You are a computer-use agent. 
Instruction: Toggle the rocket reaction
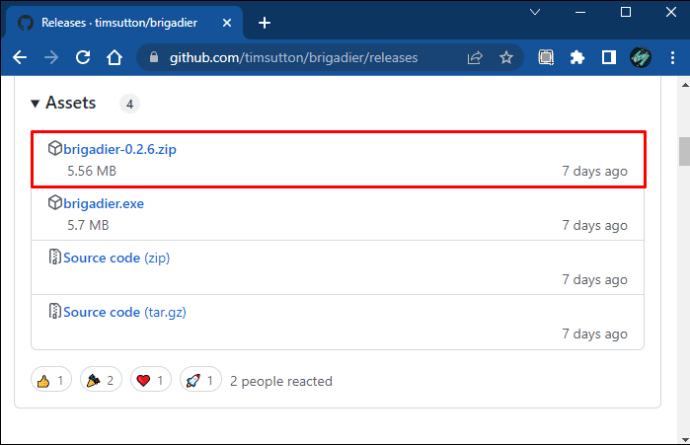coord(200,380)
